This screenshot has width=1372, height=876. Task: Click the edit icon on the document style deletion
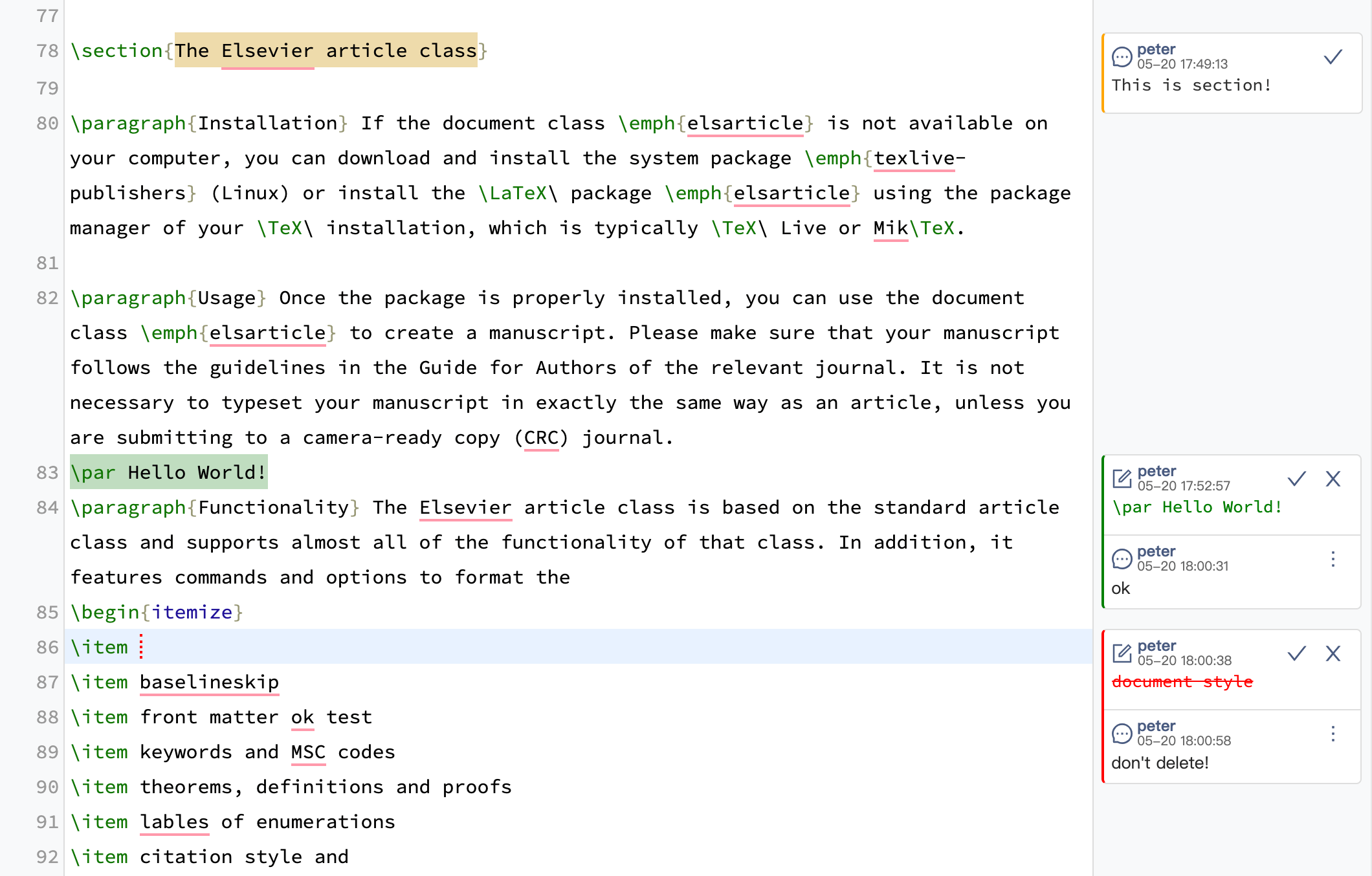click(x=1122, y=653)
